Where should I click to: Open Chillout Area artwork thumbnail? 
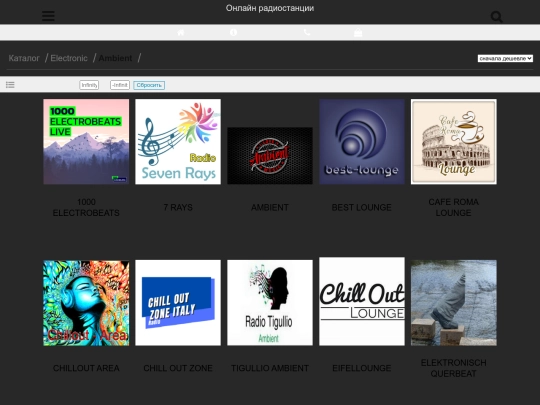pyautogui.click(x=86, y=303)
